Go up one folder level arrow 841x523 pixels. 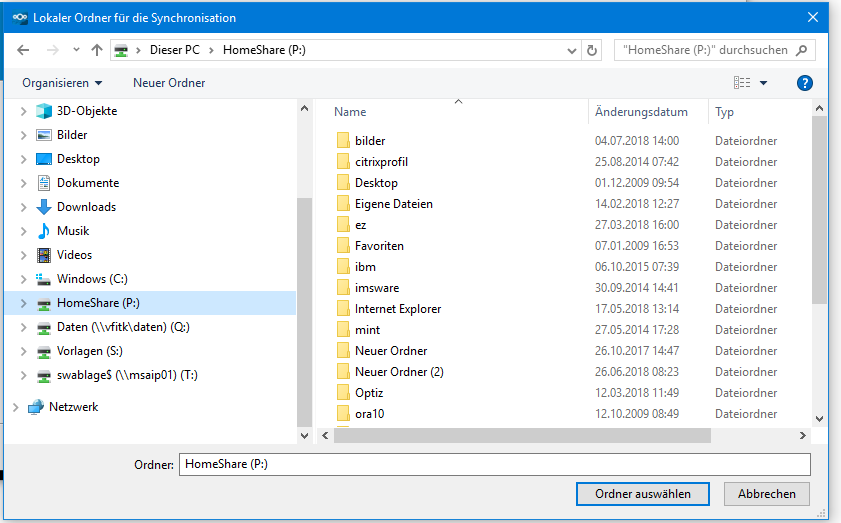[97, 50]
